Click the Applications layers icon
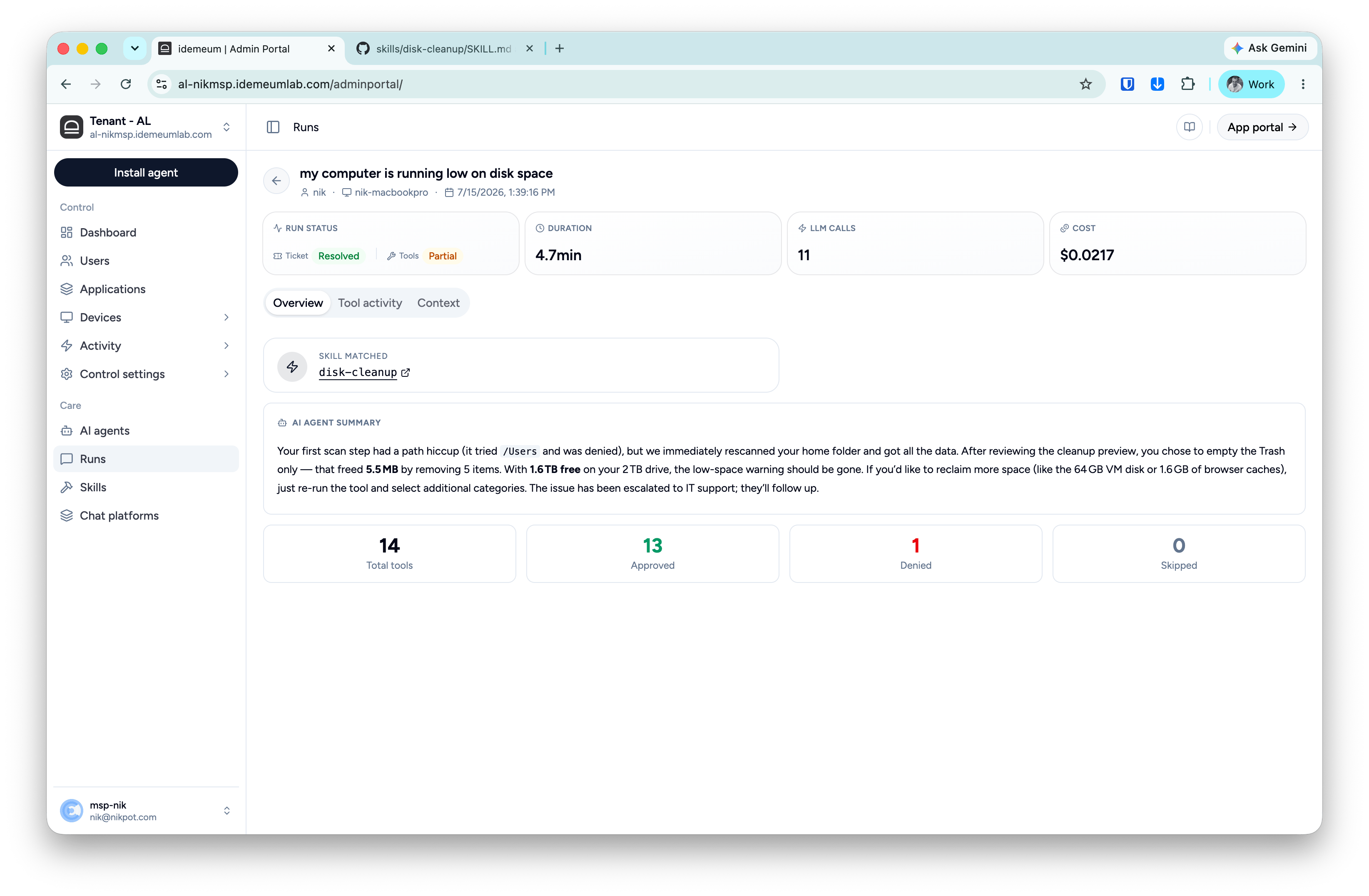 point(67,289)
